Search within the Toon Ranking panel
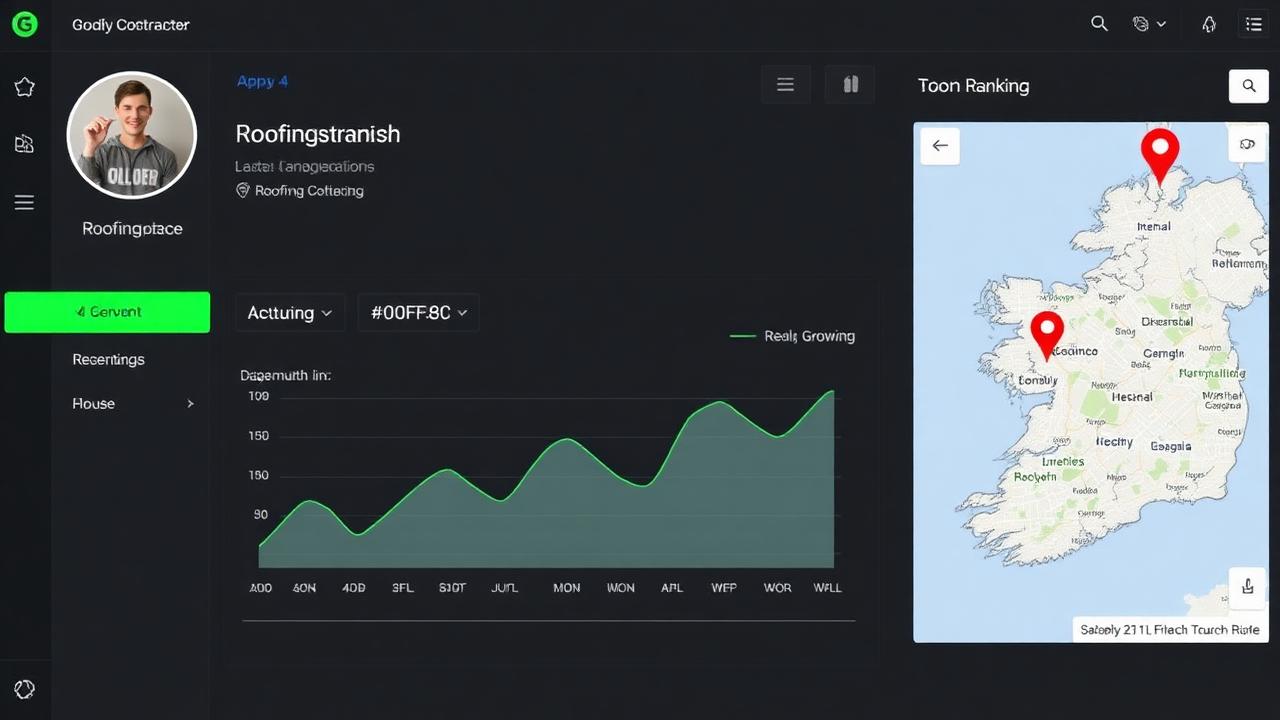Viewport: 1280px width, 720px height. point(1249,86)
